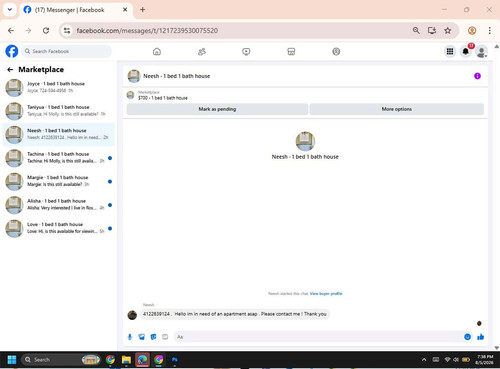Click Neesh's message bubble text
The image size is (500, 369).
coord(235,314)
